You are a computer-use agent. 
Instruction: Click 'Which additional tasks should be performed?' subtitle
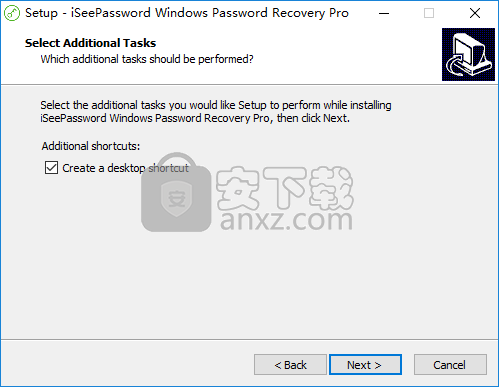click(x=147, y=59)
